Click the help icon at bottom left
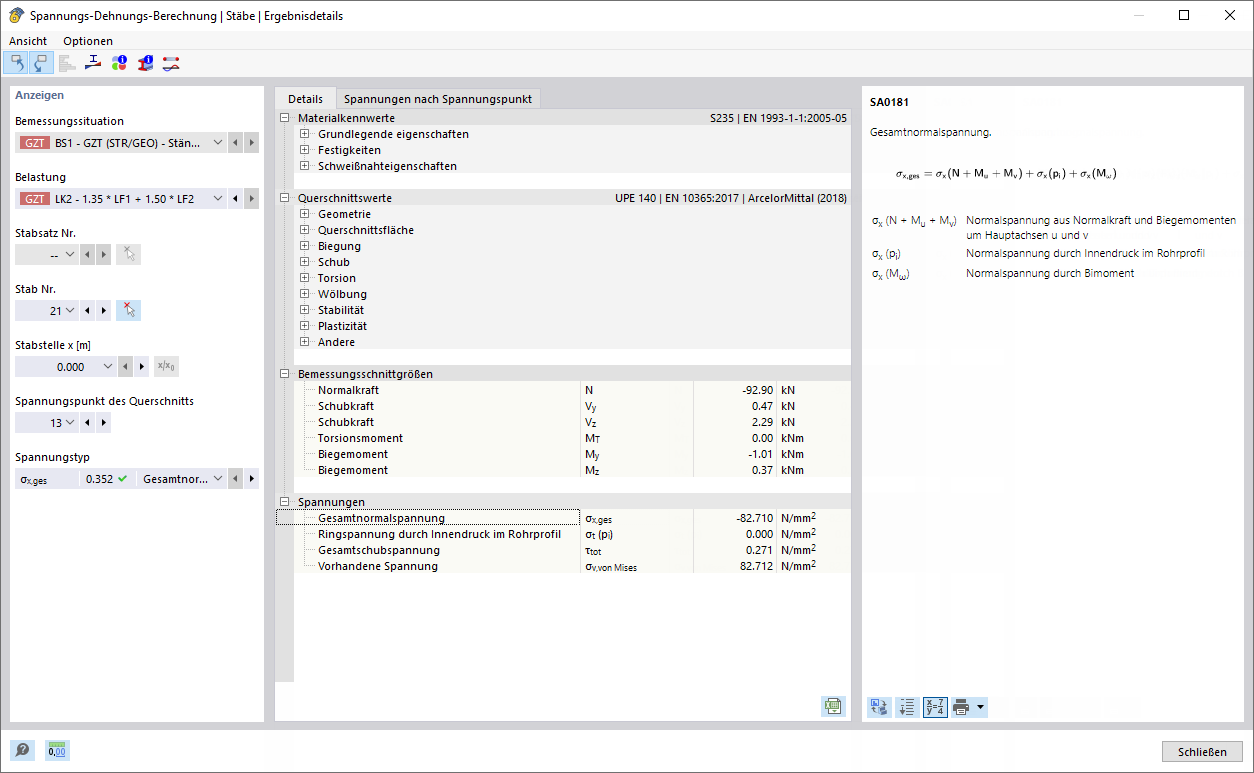The height and width of the screenshot is (773, 1254). click(x=22, y=750)
